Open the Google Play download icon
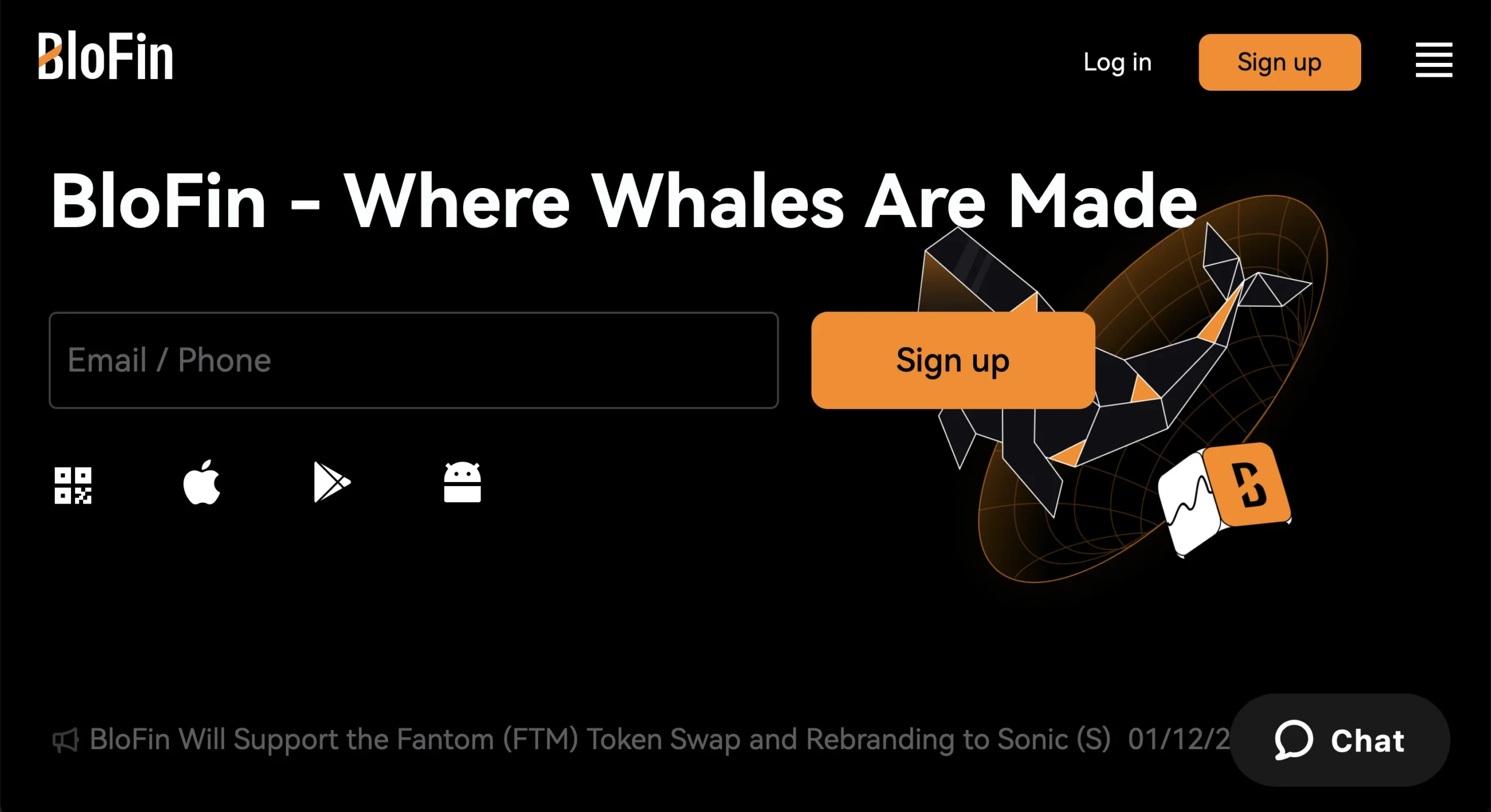 [331, 483]
